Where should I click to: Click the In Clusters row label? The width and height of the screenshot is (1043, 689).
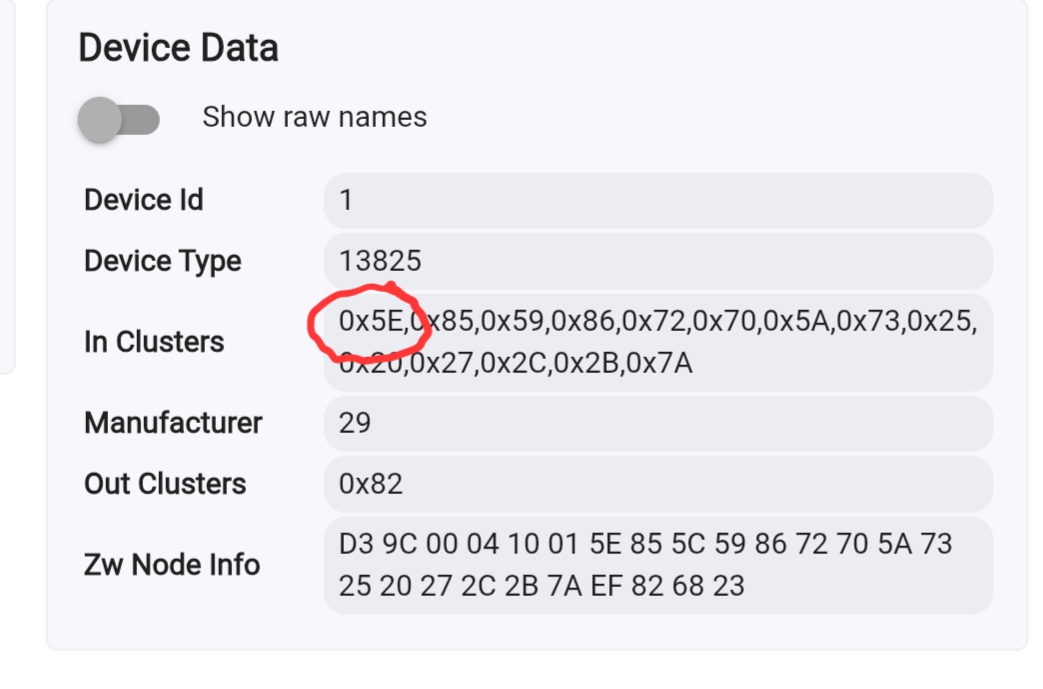coord(154,342)
